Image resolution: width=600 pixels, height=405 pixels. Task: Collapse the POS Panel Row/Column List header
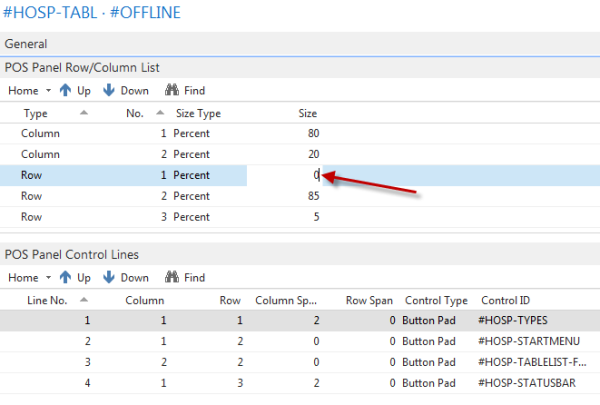coord(82,67)
